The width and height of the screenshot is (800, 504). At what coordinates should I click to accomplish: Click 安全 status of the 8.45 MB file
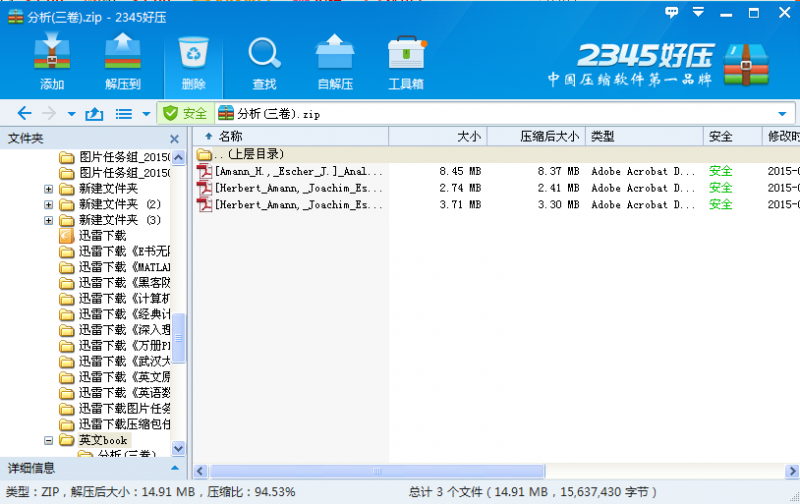tap(720, 171)
